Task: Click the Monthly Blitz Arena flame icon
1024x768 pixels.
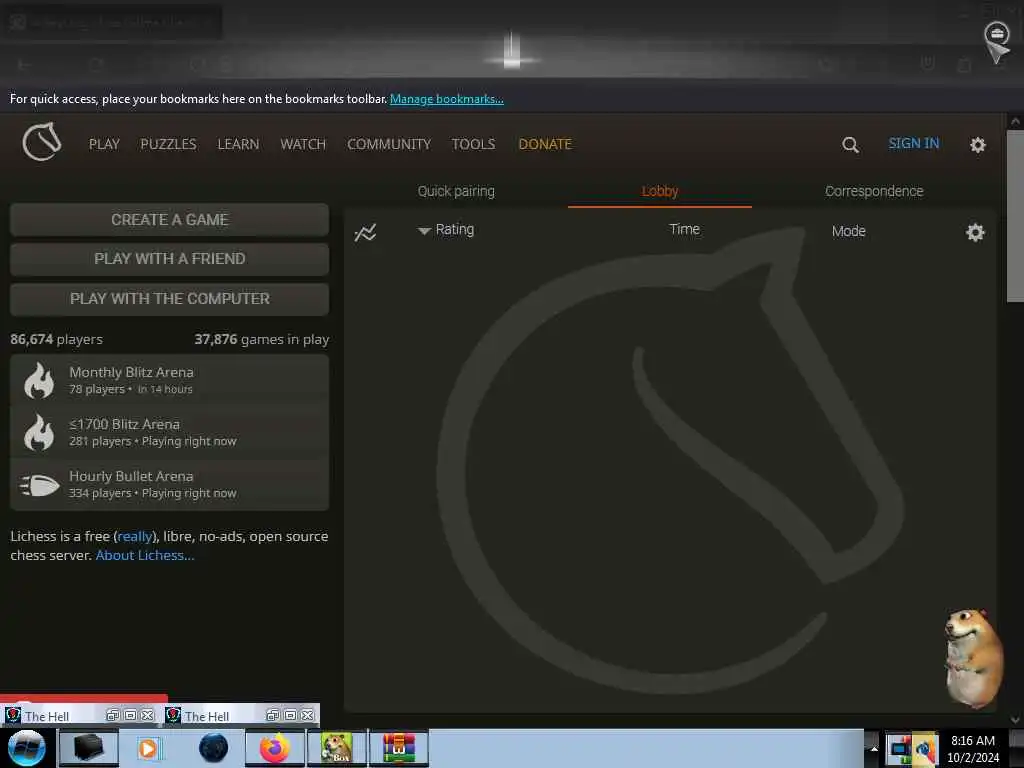Action: point(39,380)
